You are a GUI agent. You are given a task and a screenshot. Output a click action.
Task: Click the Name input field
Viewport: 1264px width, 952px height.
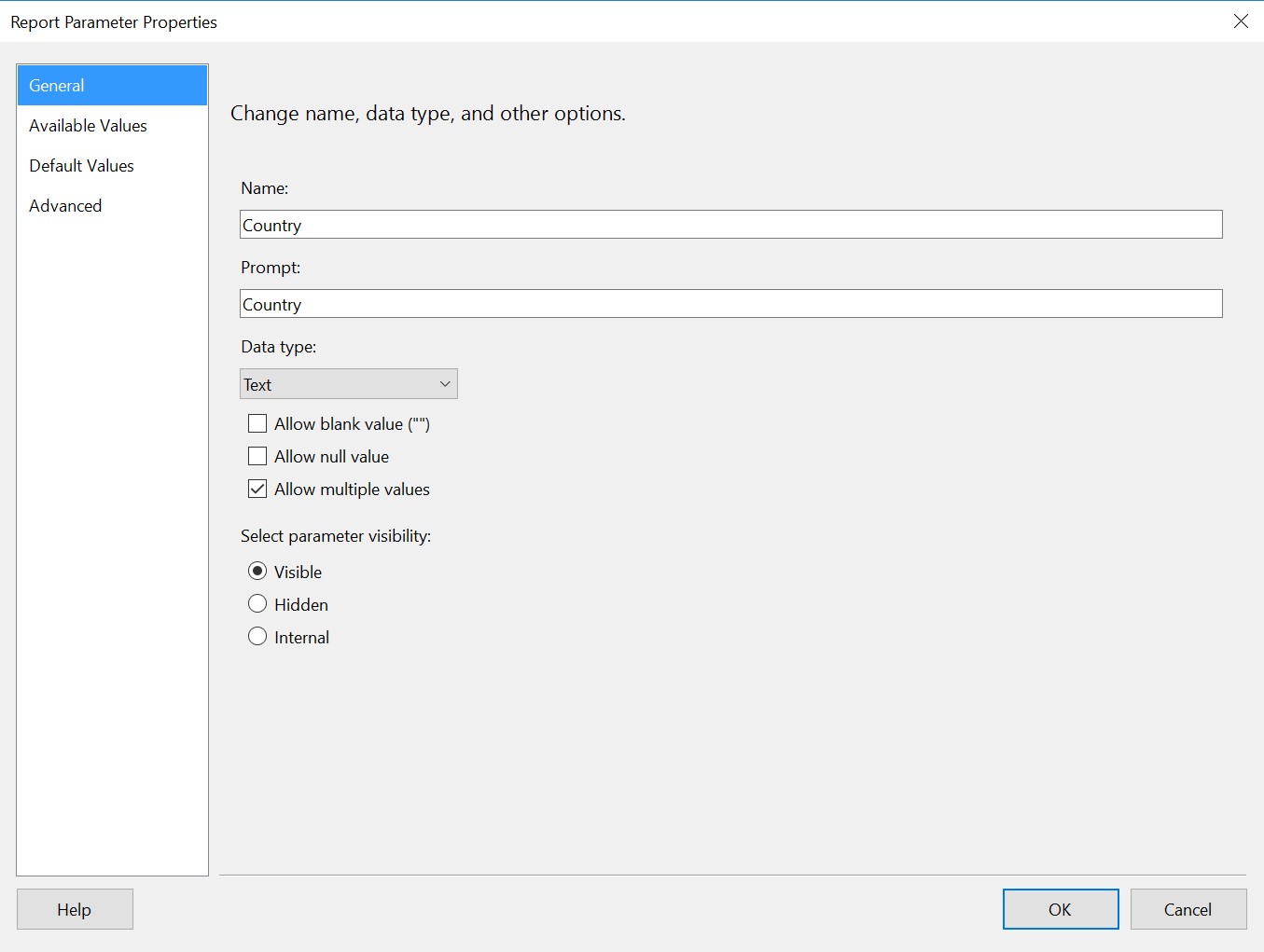pyautogui.click(x=730, y=225)
